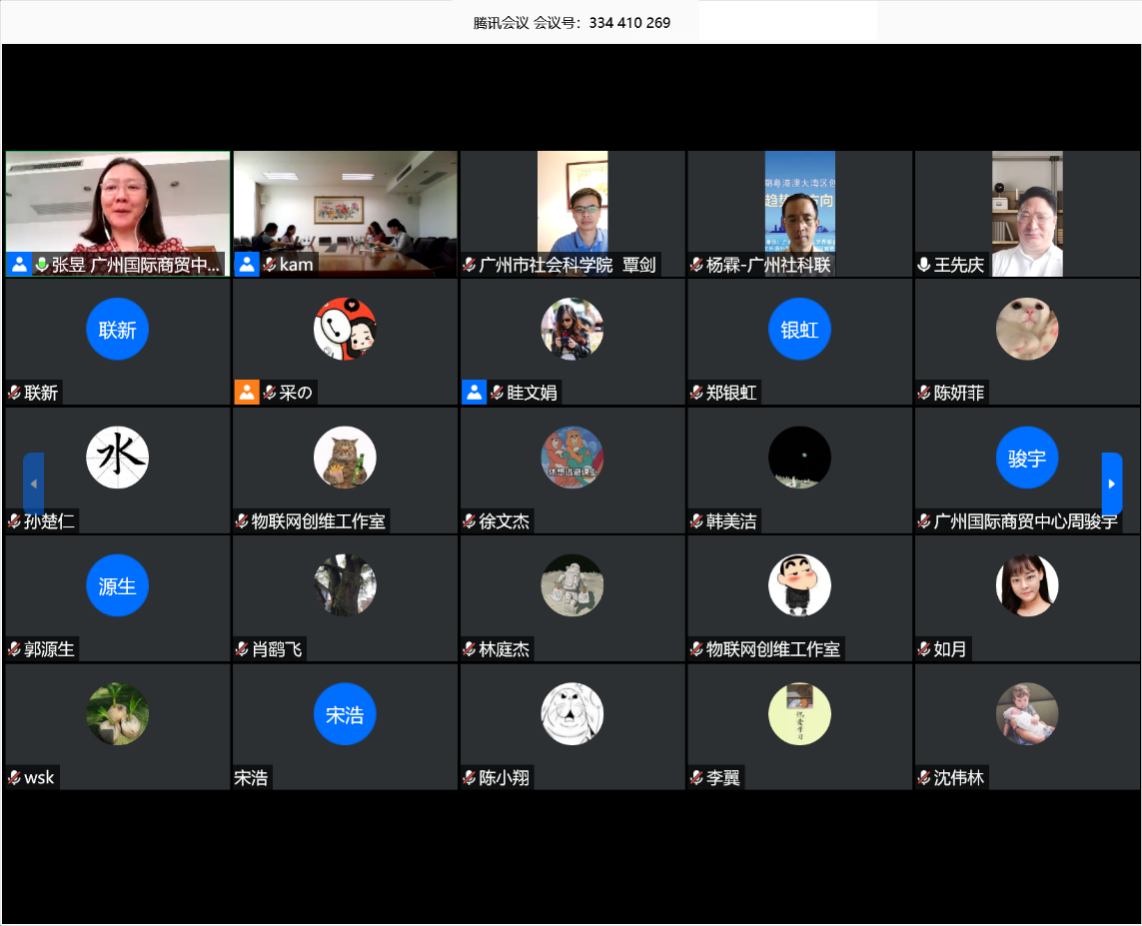This screenshot has height=926, width=1142.
Task: Click the 骏宇 blue avatar circle
Action: tap(1026, 457)
